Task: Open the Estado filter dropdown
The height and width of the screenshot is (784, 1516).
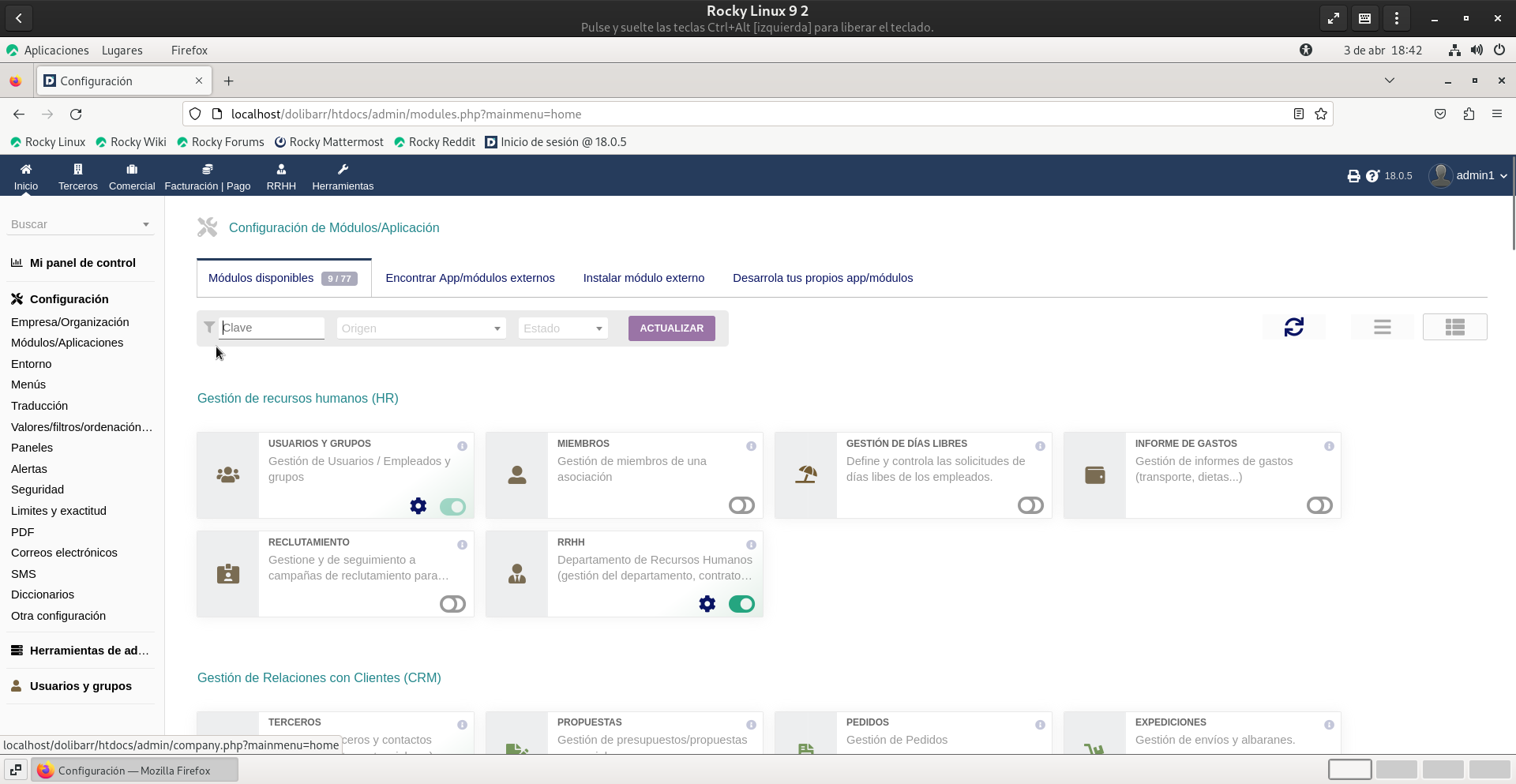Action: (x=562, y=328)
